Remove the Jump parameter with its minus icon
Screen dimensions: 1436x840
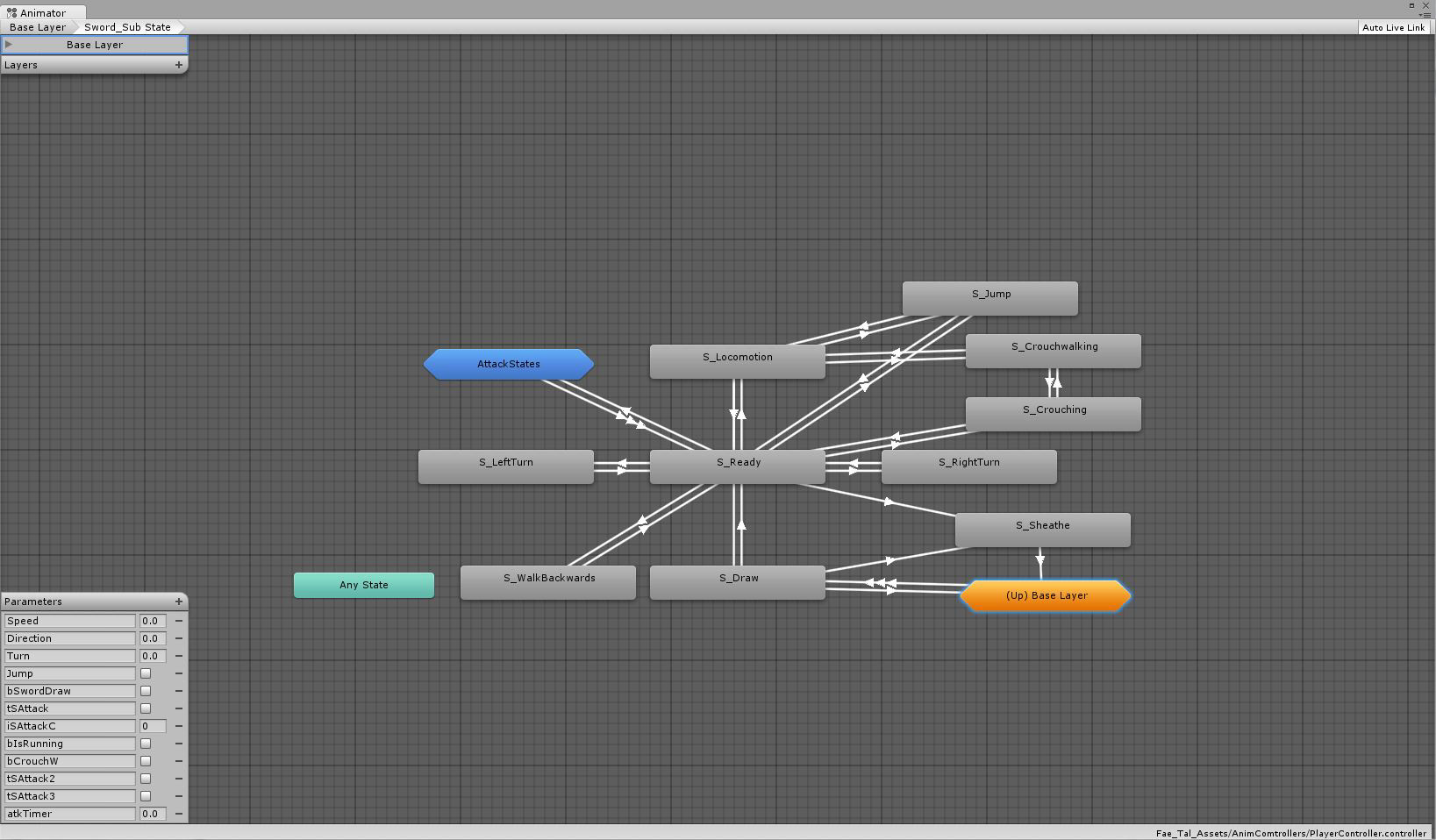[179, 673]
